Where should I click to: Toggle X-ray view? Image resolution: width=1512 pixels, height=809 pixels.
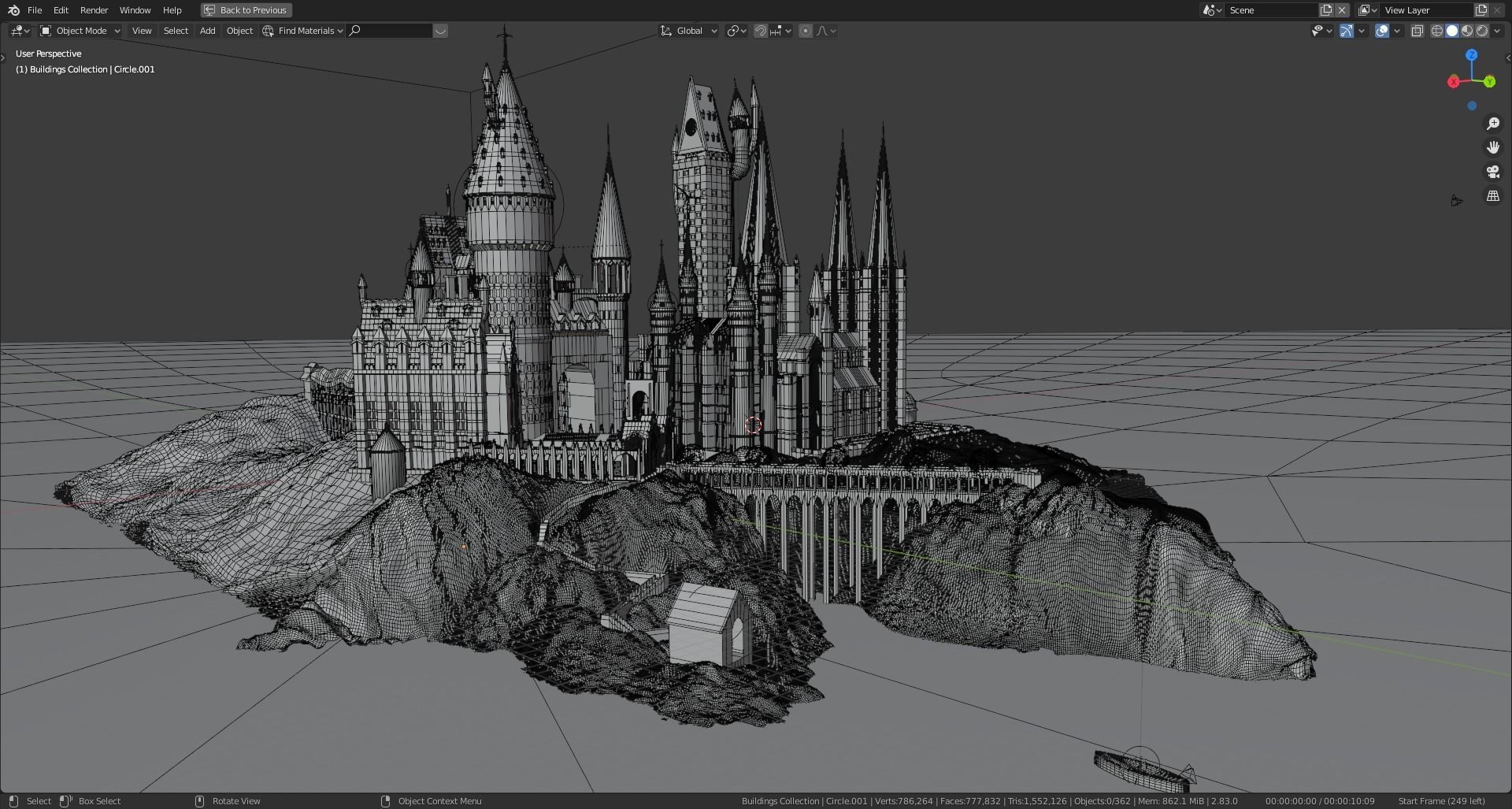tap(1417, 31)
